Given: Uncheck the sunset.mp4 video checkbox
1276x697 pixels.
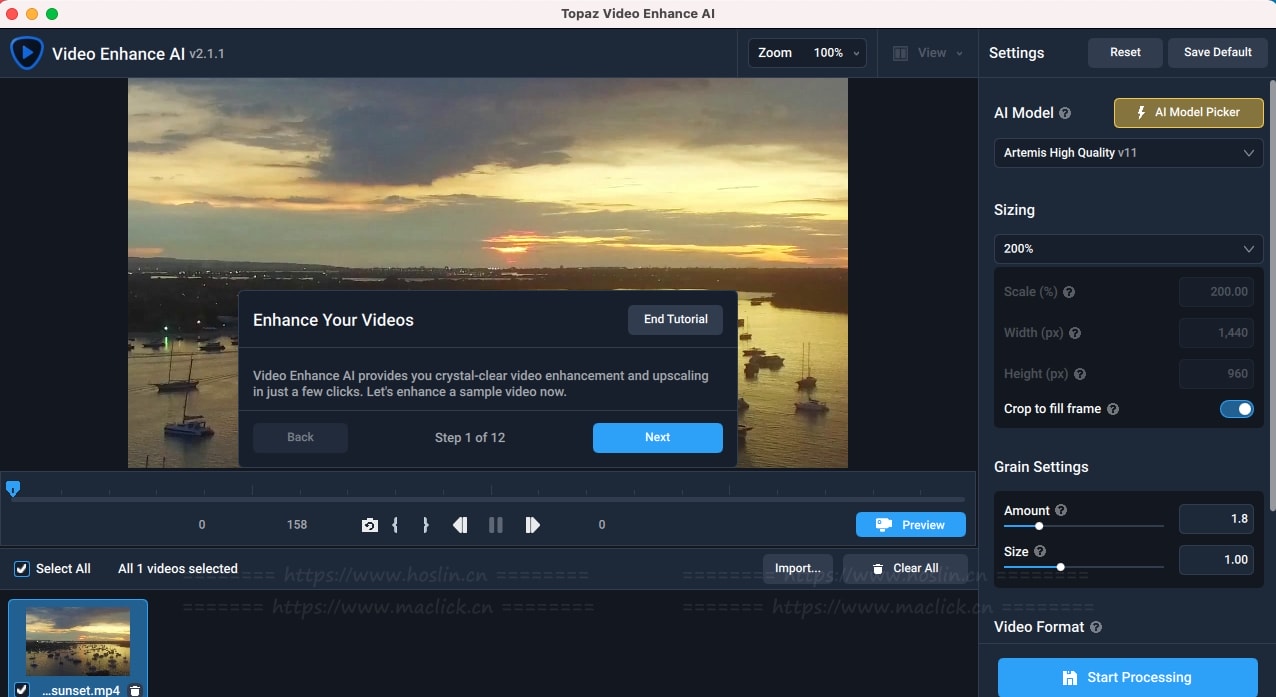Looking at the screenshot, I should [x=22, y=690].
